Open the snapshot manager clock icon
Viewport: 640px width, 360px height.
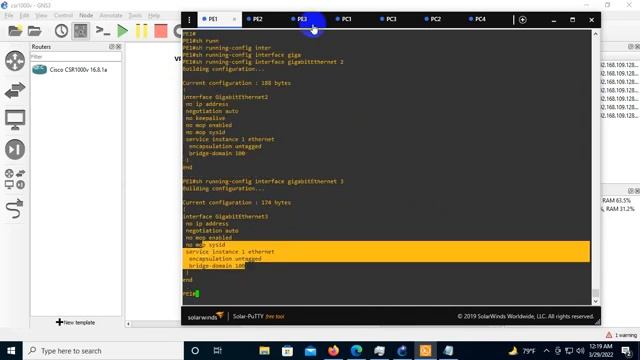[x=61, y=31]
